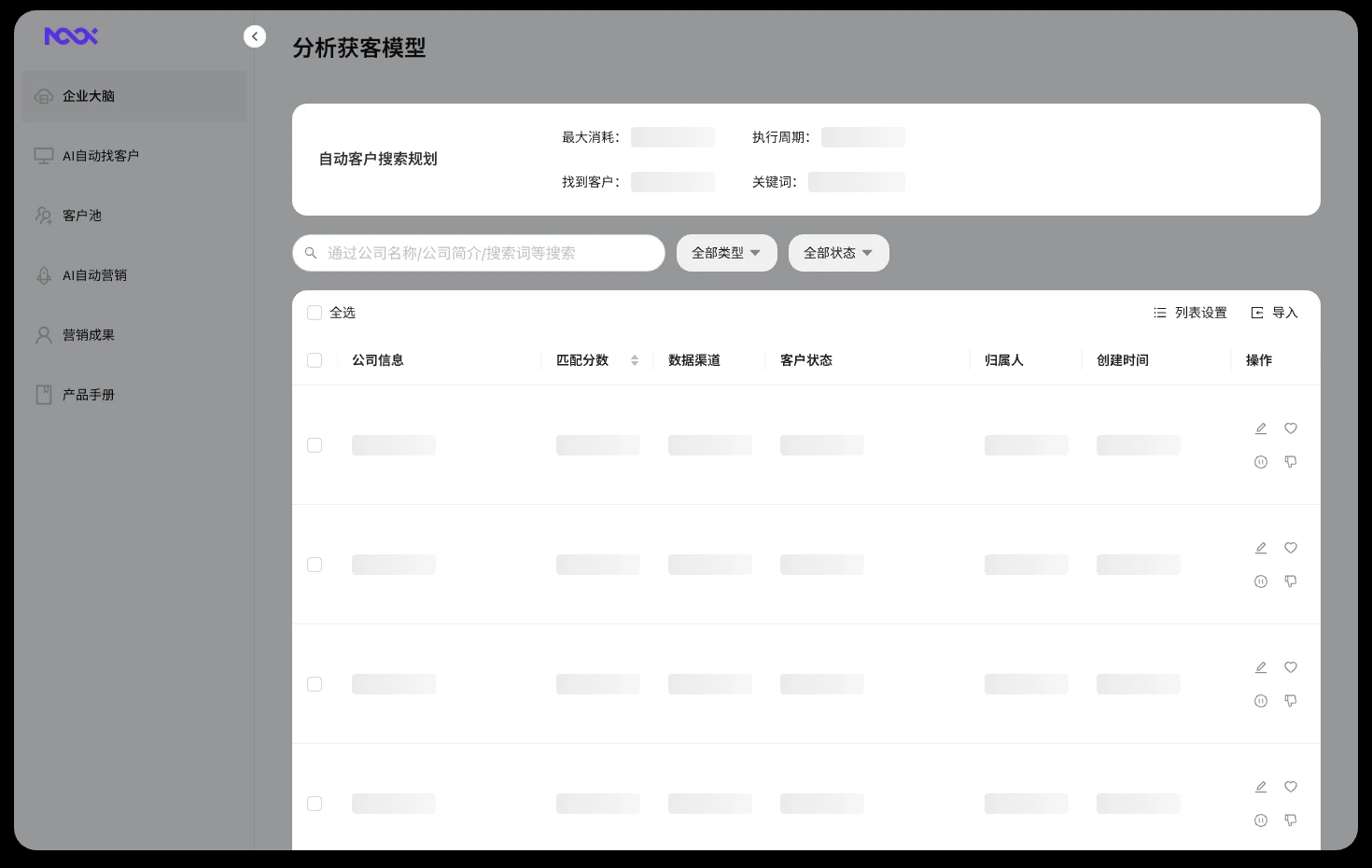Open 产品手册 from the sidebar
Viewport: 1372px width, 868px height.
89,395
